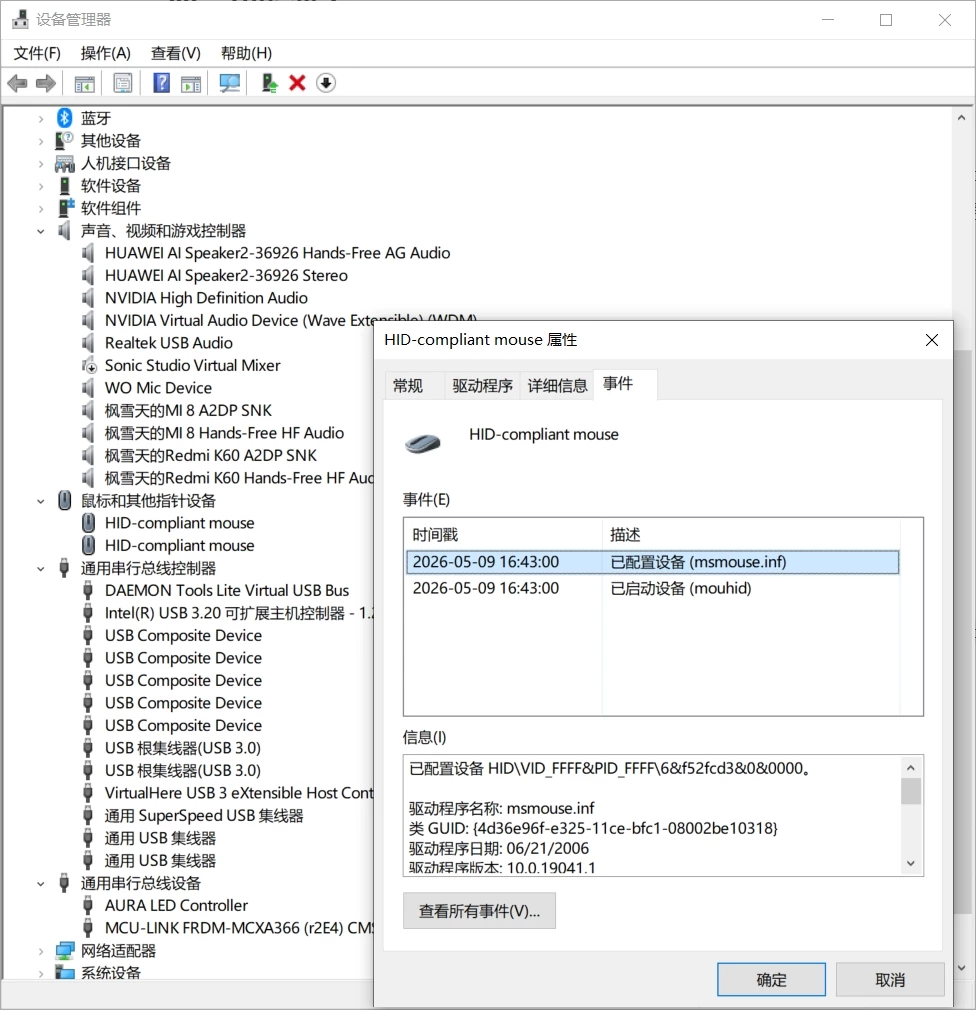
Task: Collapse the 通用串行总线设备 node
Action: [x=41, y=884]
